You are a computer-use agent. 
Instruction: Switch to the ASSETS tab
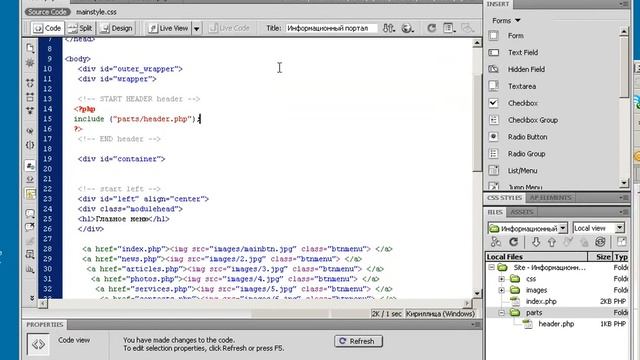(522, 212)
